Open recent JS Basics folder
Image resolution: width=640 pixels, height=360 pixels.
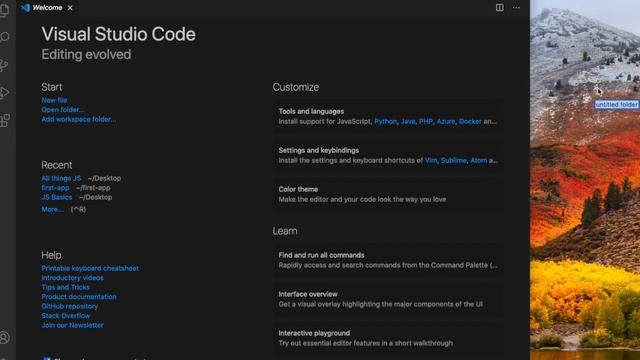pyautogui.click(x=56, y=197)
